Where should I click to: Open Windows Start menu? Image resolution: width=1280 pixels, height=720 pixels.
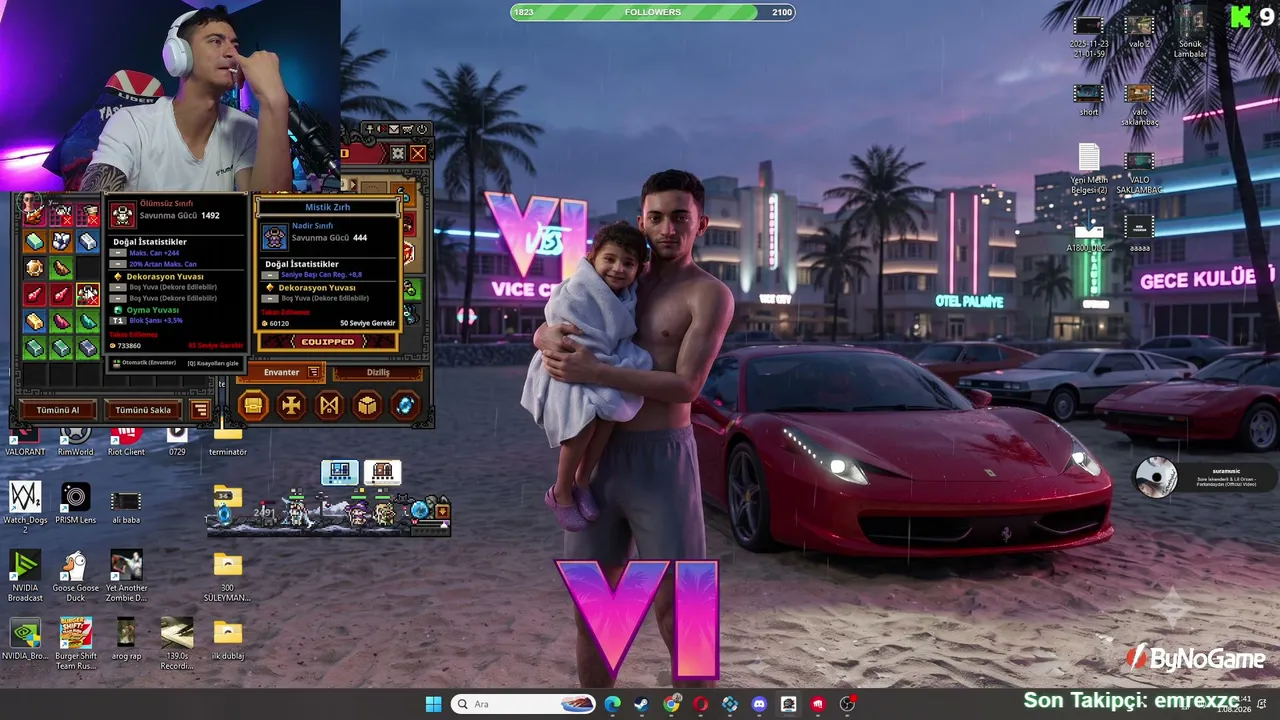point(433,704)
